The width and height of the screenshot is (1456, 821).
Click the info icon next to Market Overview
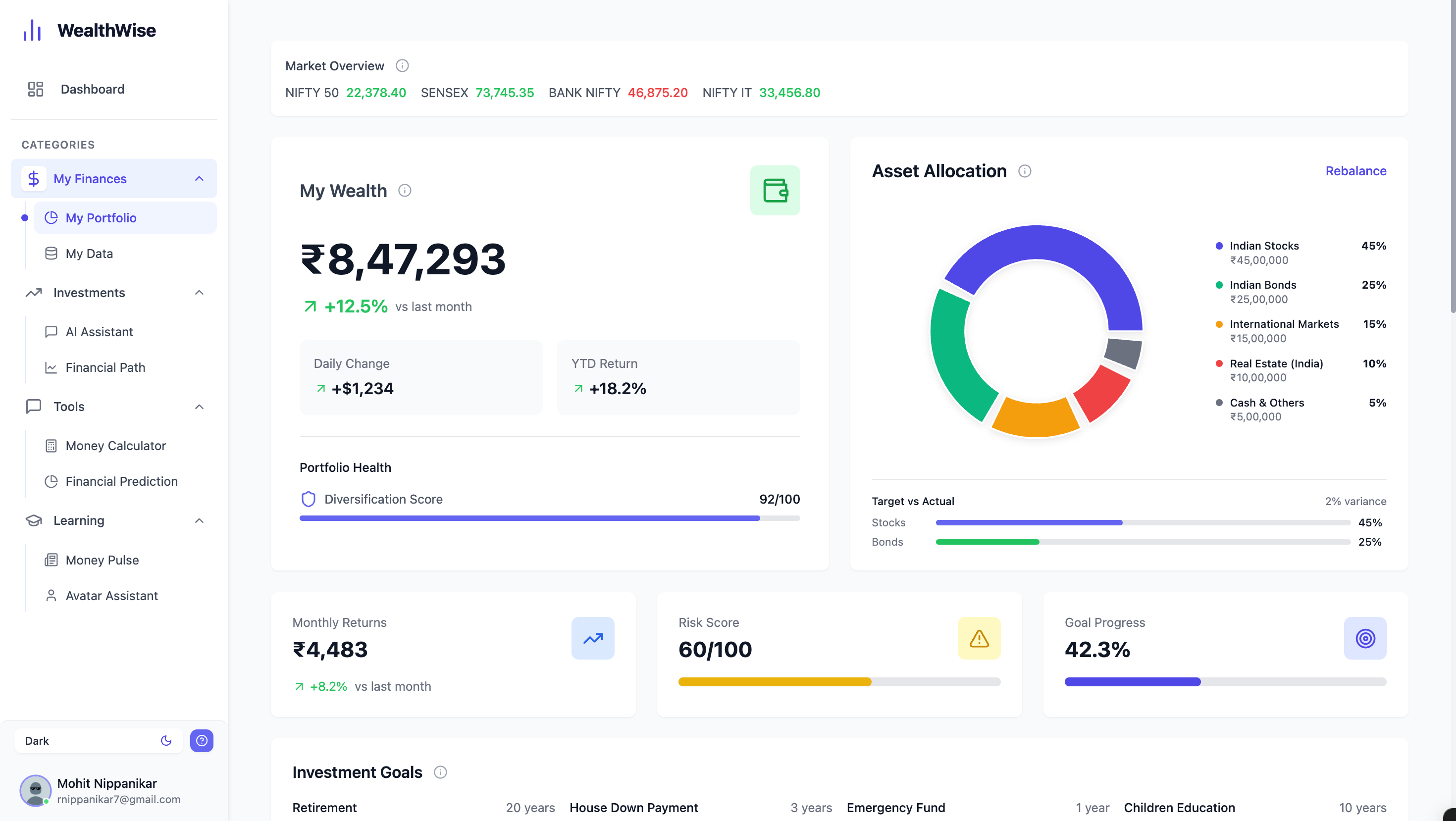tap(402, 66)
